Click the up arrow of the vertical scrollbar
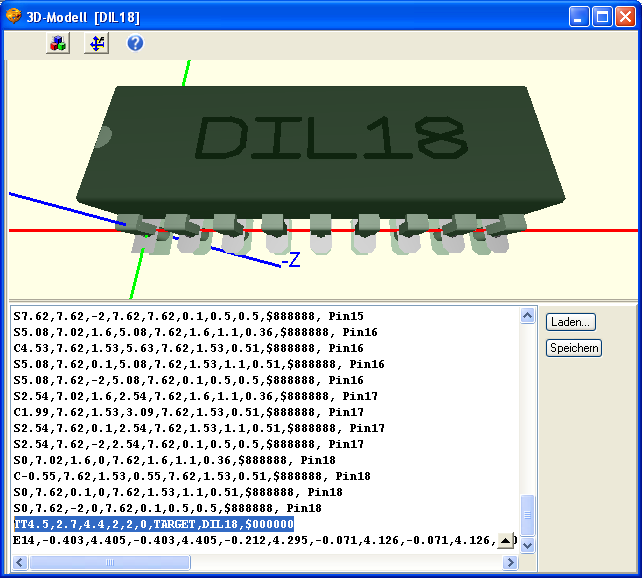642x578 pixels. [x=527, y=316]
